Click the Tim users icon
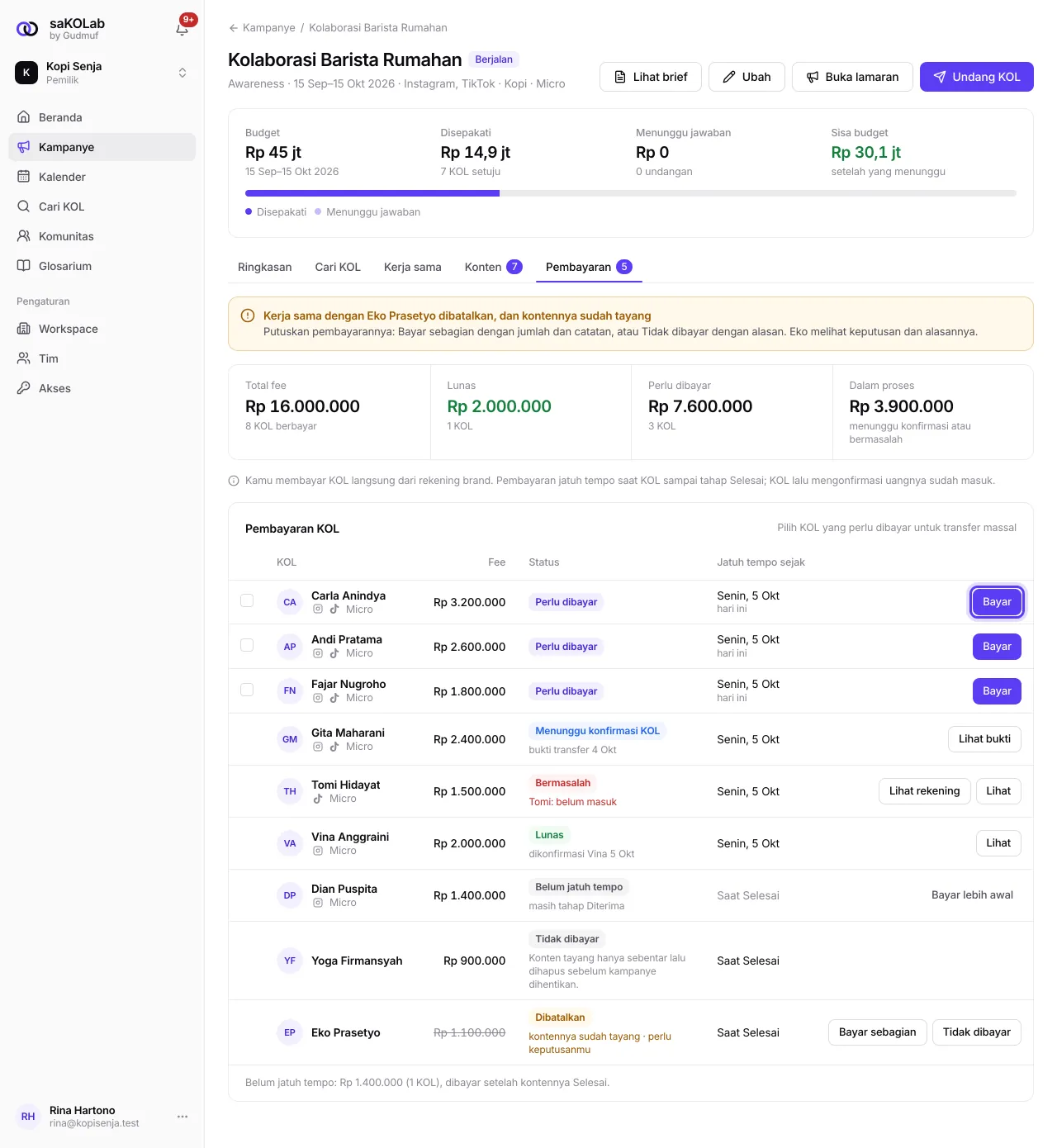This screenshot has width=1057, height=1148. tap(24, 358)
